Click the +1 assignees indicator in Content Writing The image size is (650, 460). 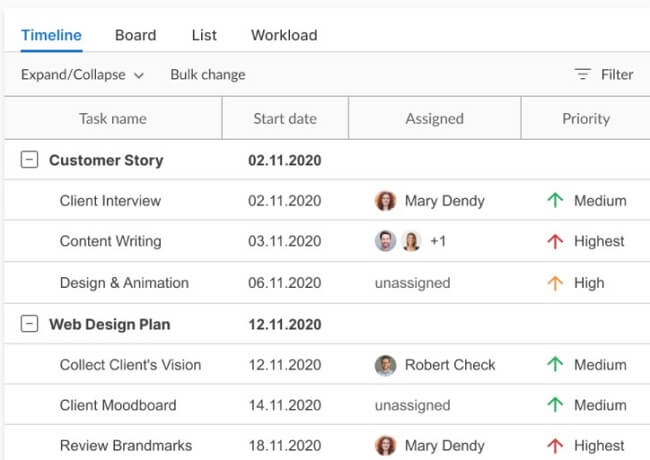click(x=439, y=241)
